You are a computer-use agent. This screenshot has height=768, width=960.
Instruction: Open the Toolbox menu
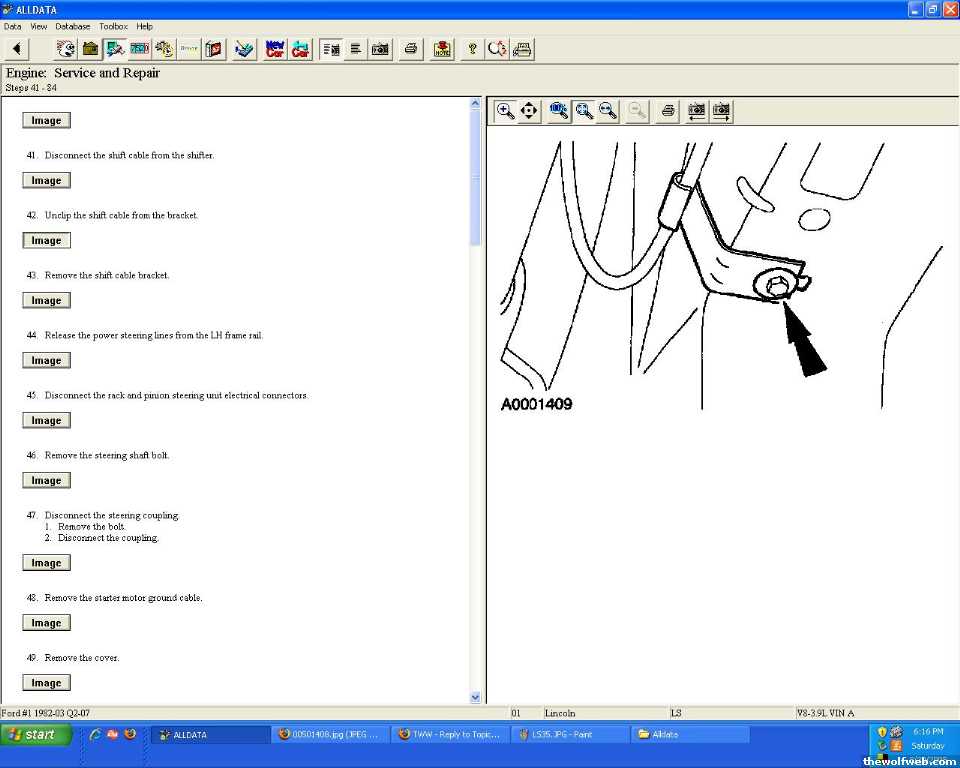click(x=113, y=26)
